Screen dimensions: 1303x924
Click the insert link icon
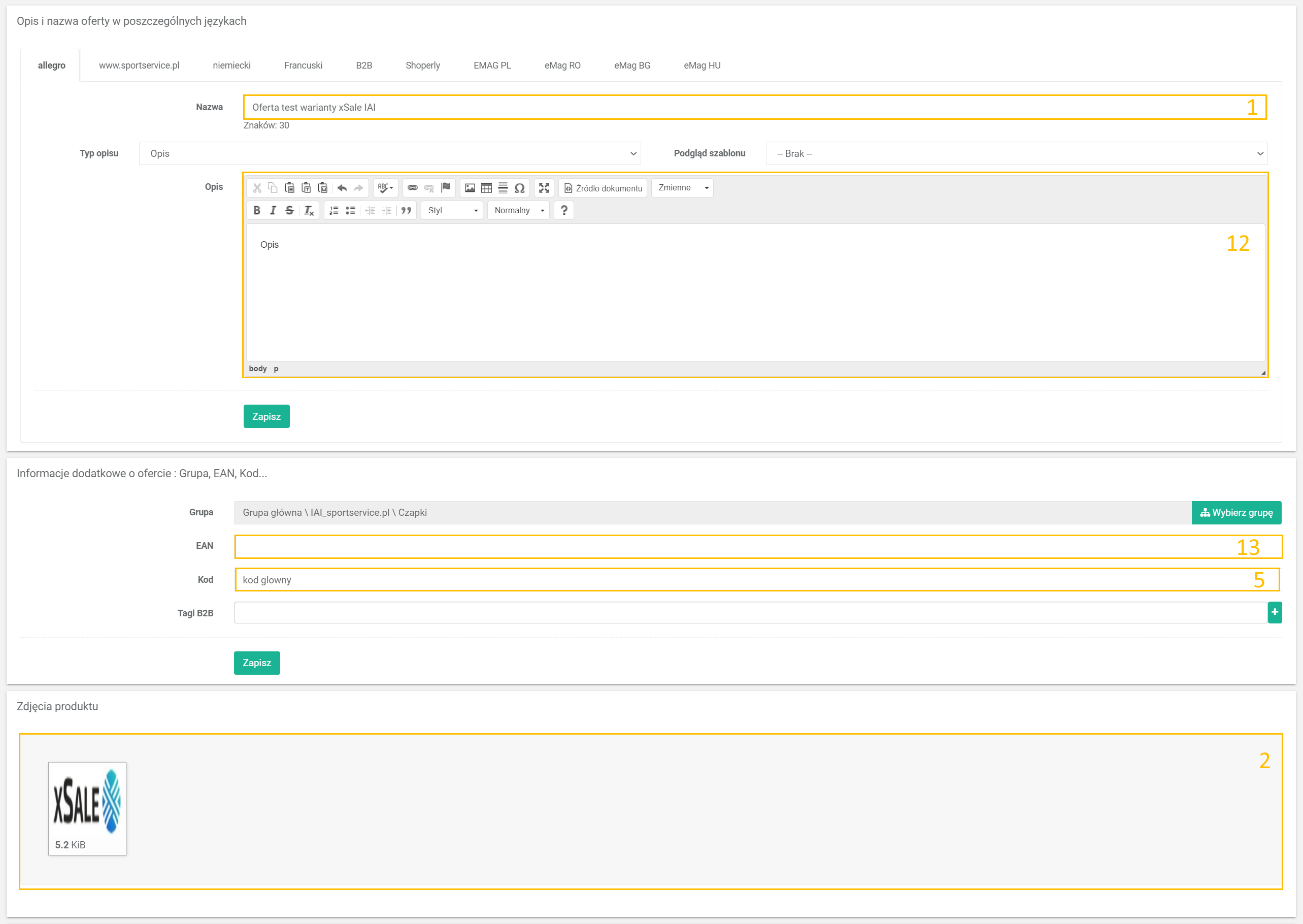click(412, 188)
